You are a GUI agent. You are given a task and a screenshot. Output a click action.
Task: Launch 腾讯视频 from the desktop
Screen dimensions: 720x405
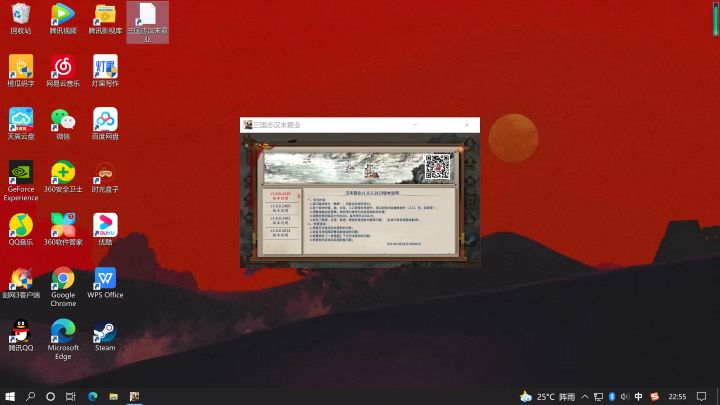pos(63,19)
